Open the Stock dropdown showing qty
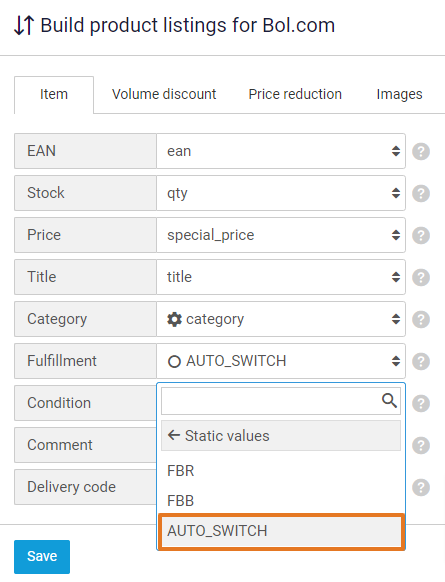445x582 pixels. 281,193
